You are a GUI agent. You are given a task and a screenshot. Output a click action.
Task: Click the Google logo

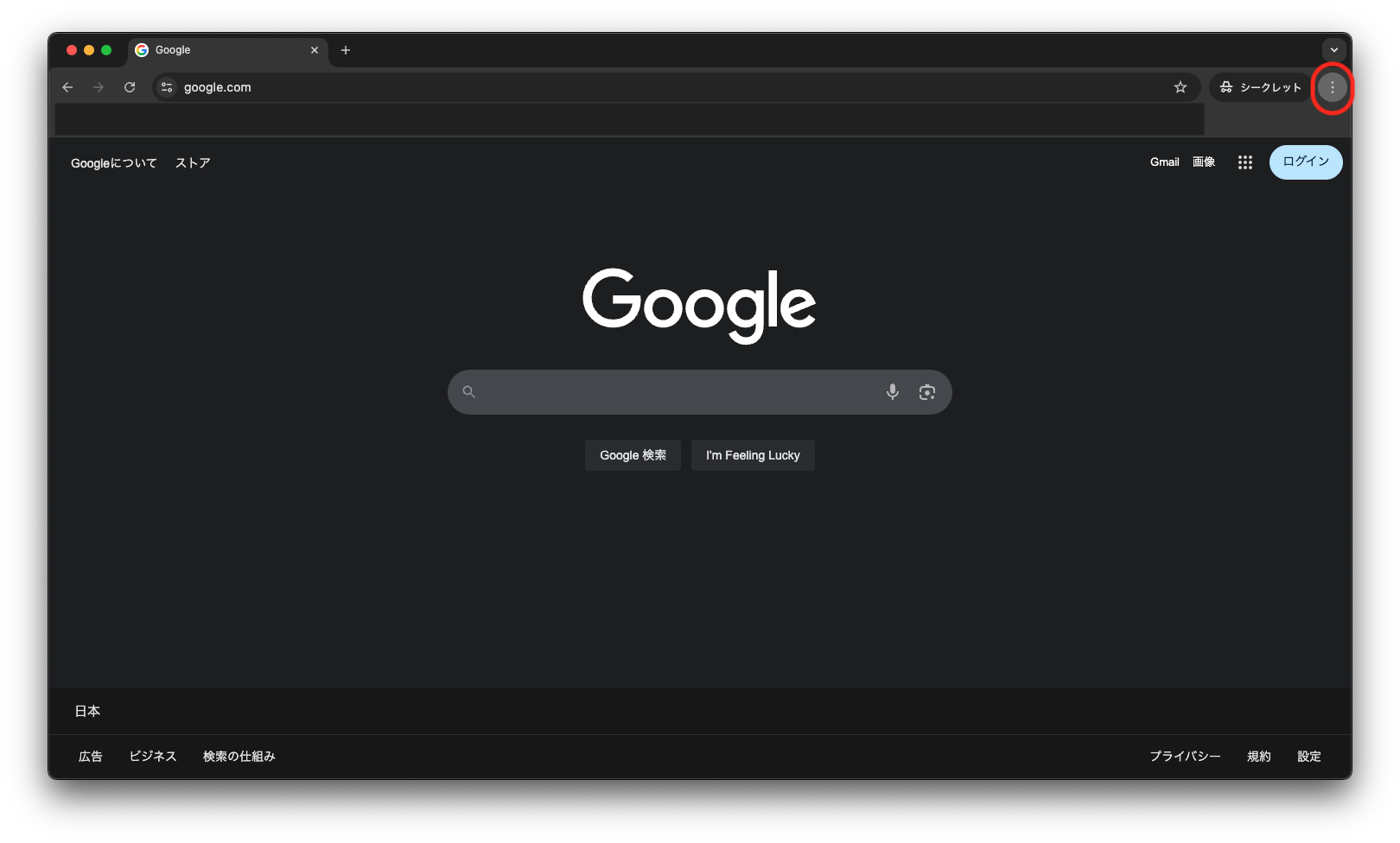pyautogui.click(x=699, y=305)
